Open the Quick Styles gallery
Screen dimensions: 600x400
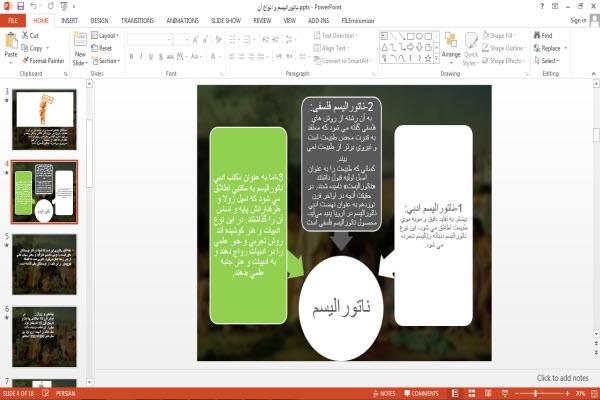coord(471,49)
